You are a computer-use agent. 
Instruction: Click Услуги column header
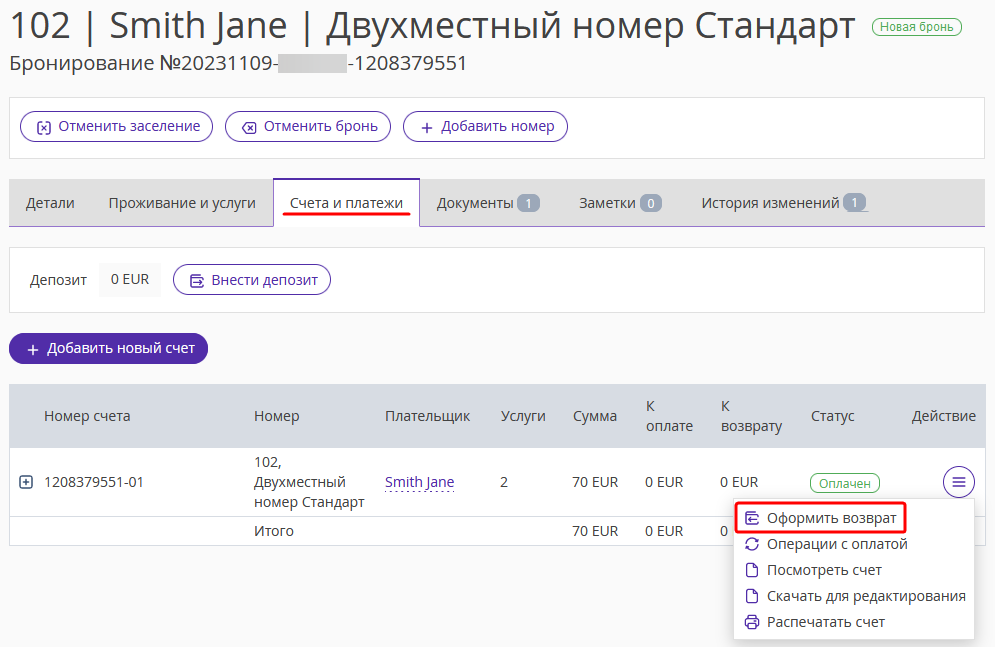click(x=523, y=416)
